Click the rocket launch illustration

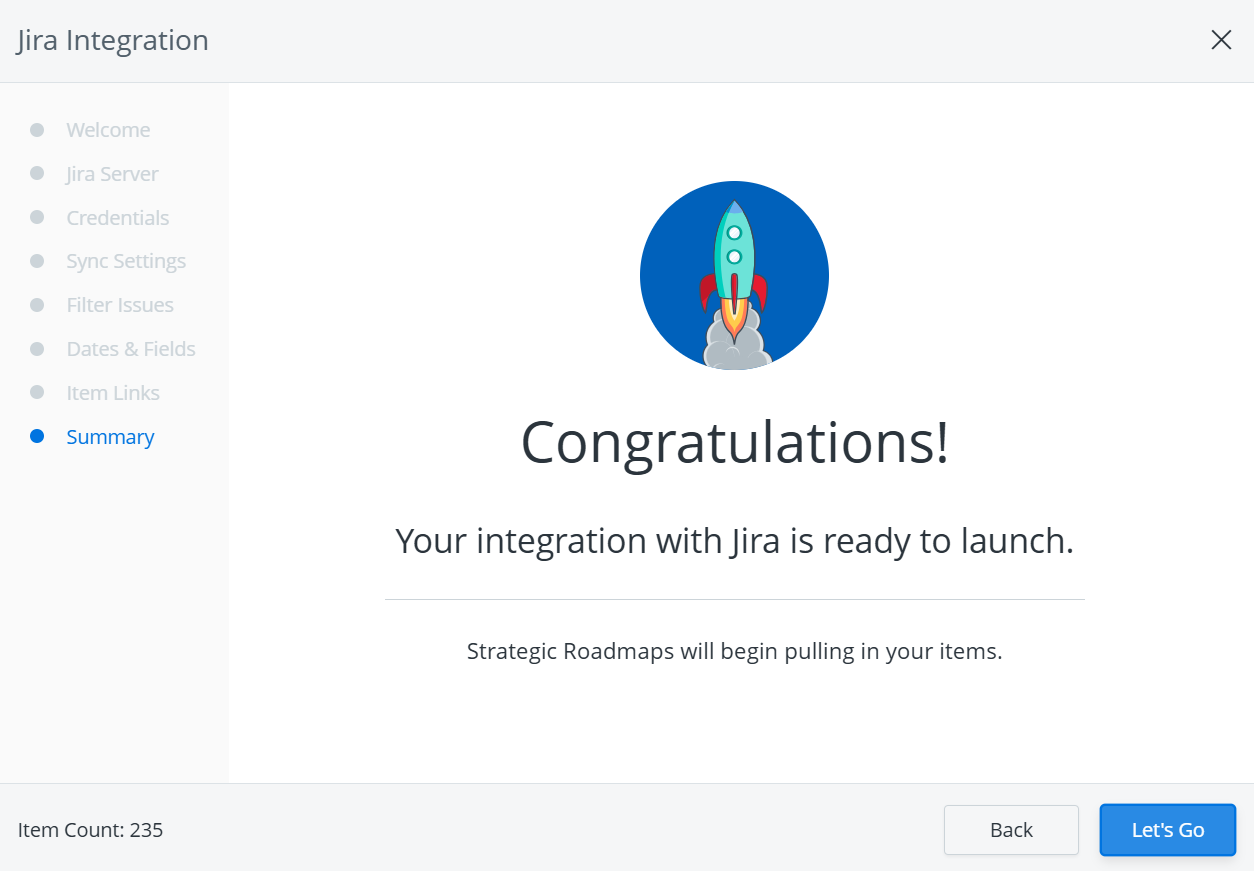(x=734, y=275)
